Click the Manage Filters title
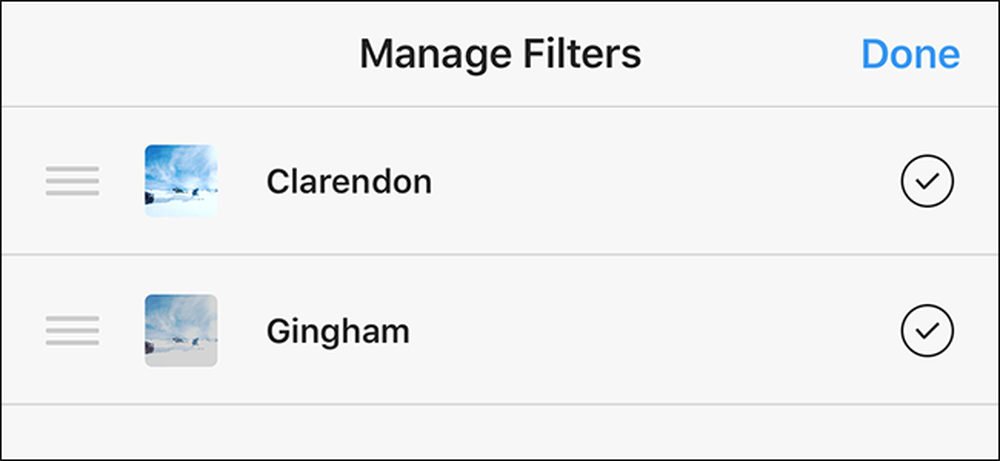The height and width of the screenshot is (461, 1000). [501, 54]
